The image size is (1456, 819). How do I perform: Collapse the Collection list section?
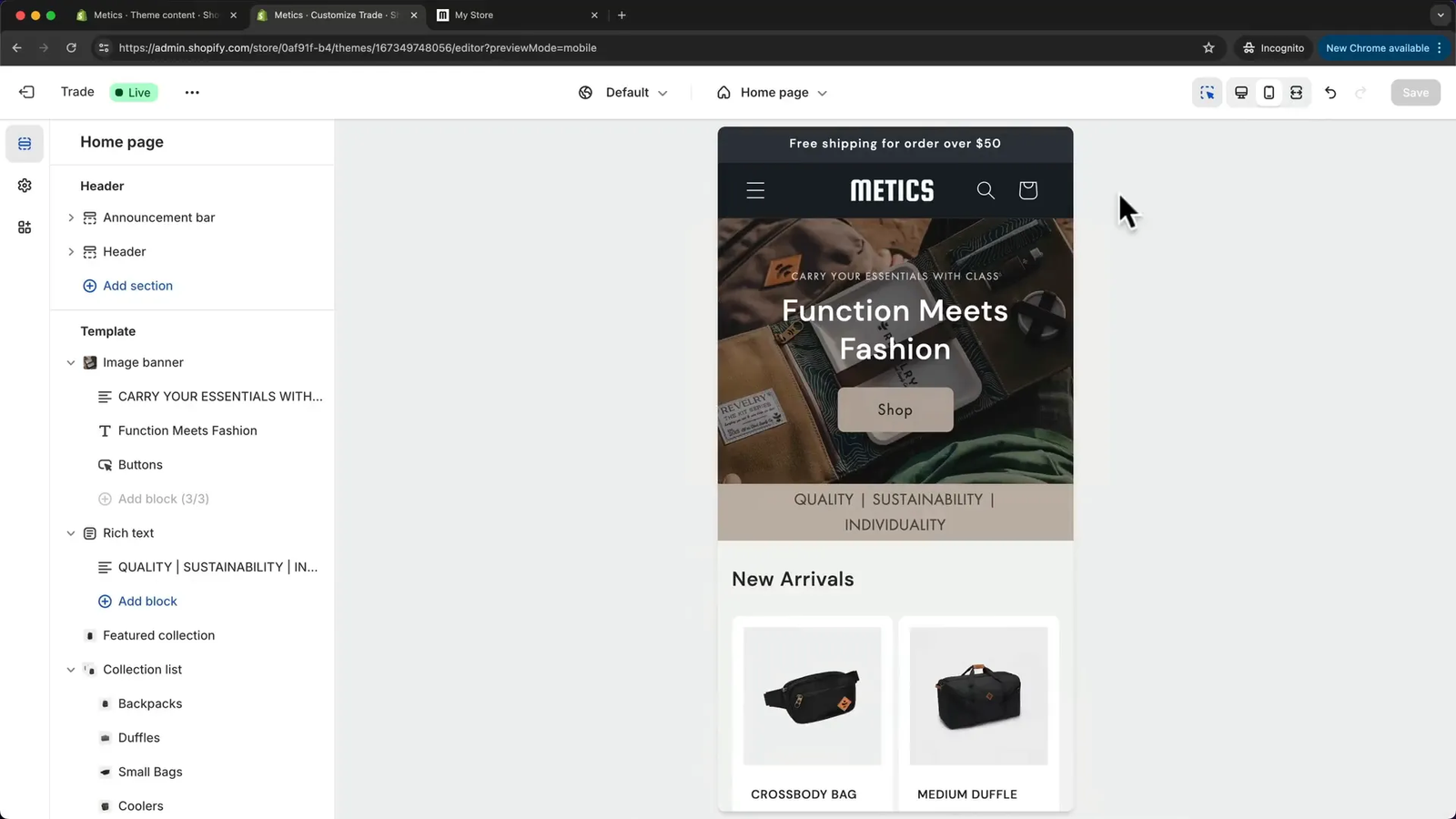[x=71, y=670]
